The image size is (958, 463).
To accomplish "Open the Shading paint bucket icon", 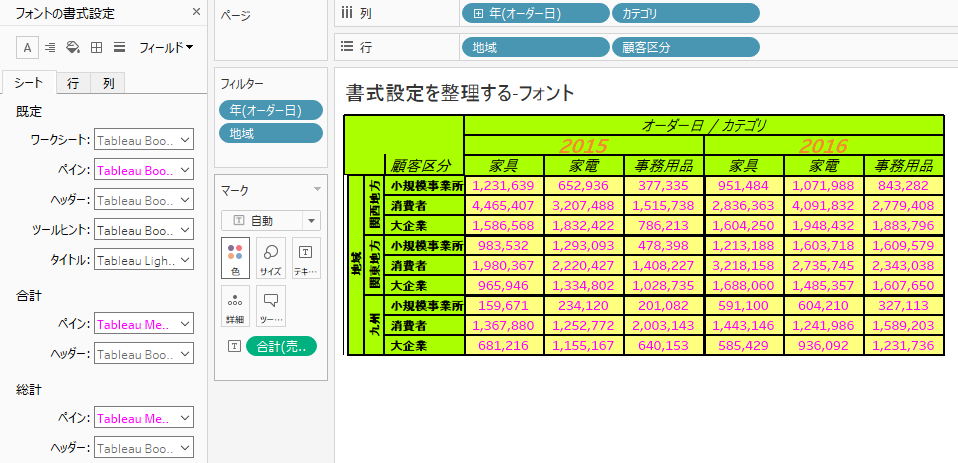I will click(x=73, y=47).
